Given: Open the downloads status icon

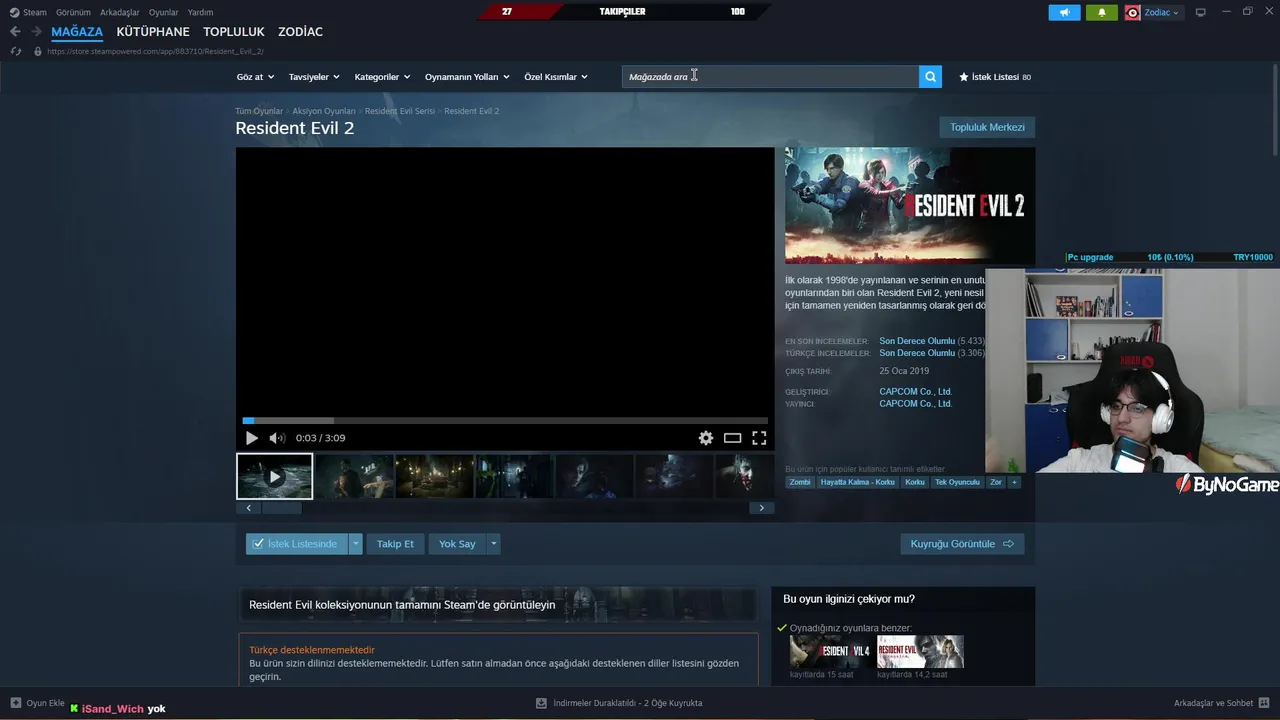Looking at the screenshot, I should 541,703.
